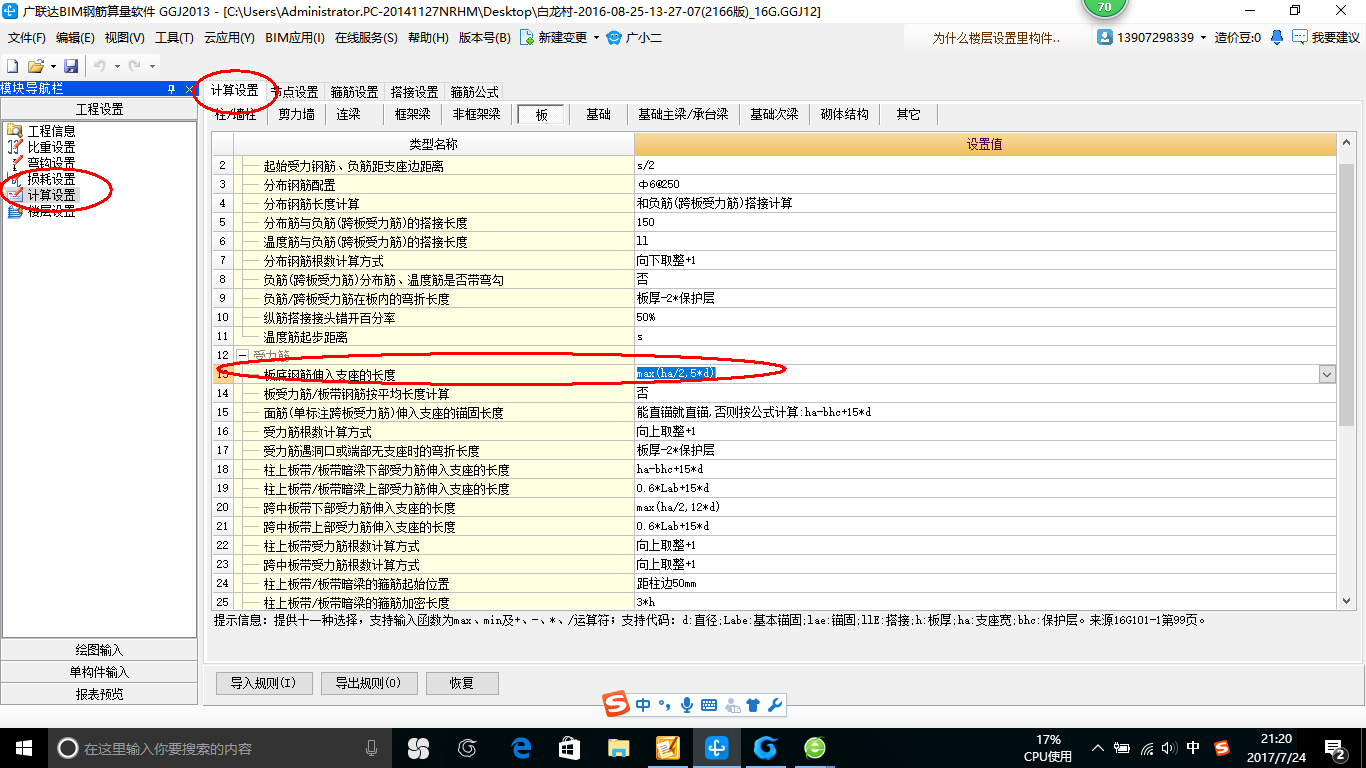Screen dimensions: 1366x768
Task: Click the 为什么楼层设置里构件 tip link
Action: pyautogui.click(x=996, y=38)
